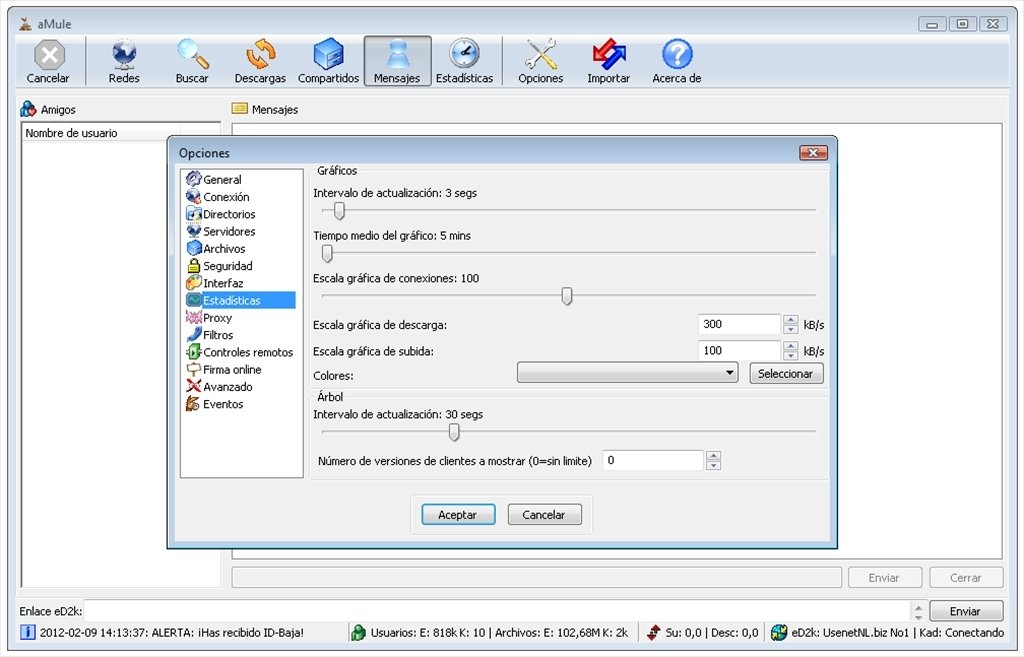Click the Escala gráfica de conexiones slider handle
This screenshot has height=657, width=1024.
click(x=567, y=296)
